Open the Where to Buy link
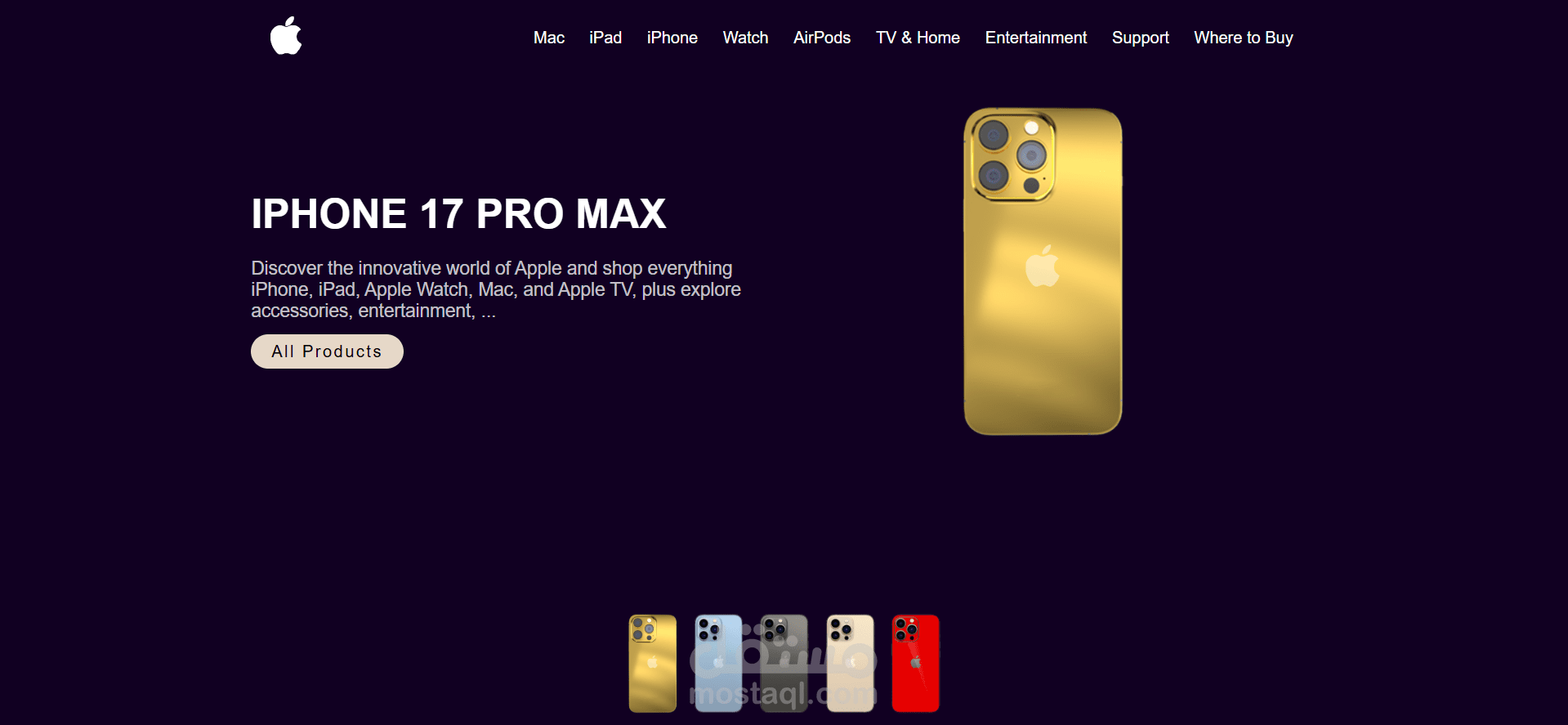The image size is (1568, 725). pyautogui.click(x=1244, y=38)
